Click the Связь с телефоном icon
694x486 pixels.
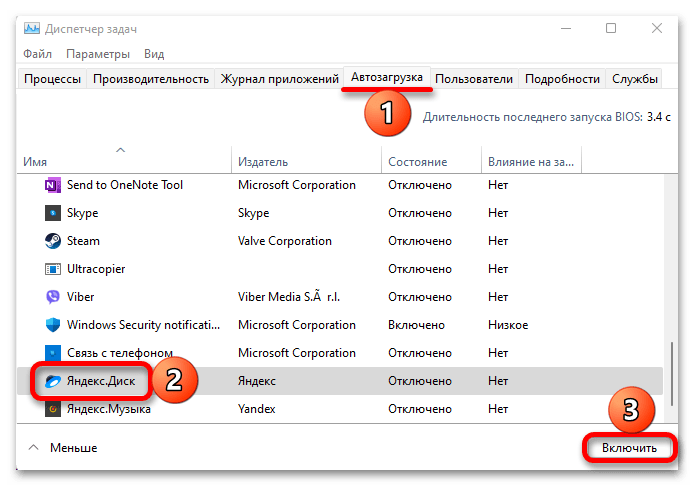pyautogui.click(x=53, y=353)
